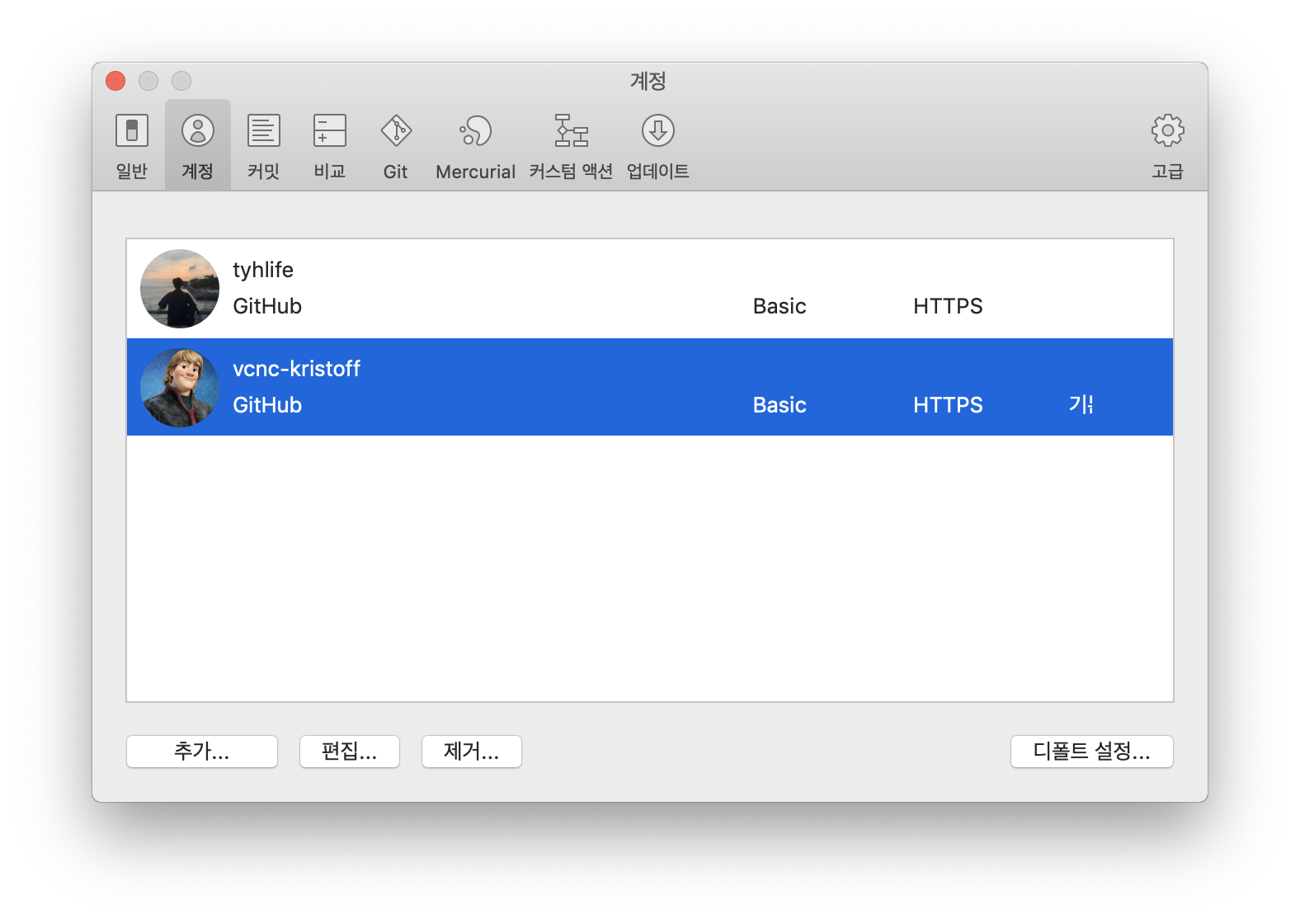Open the 업데이트 (Update) preferences pane

(658, 146)
